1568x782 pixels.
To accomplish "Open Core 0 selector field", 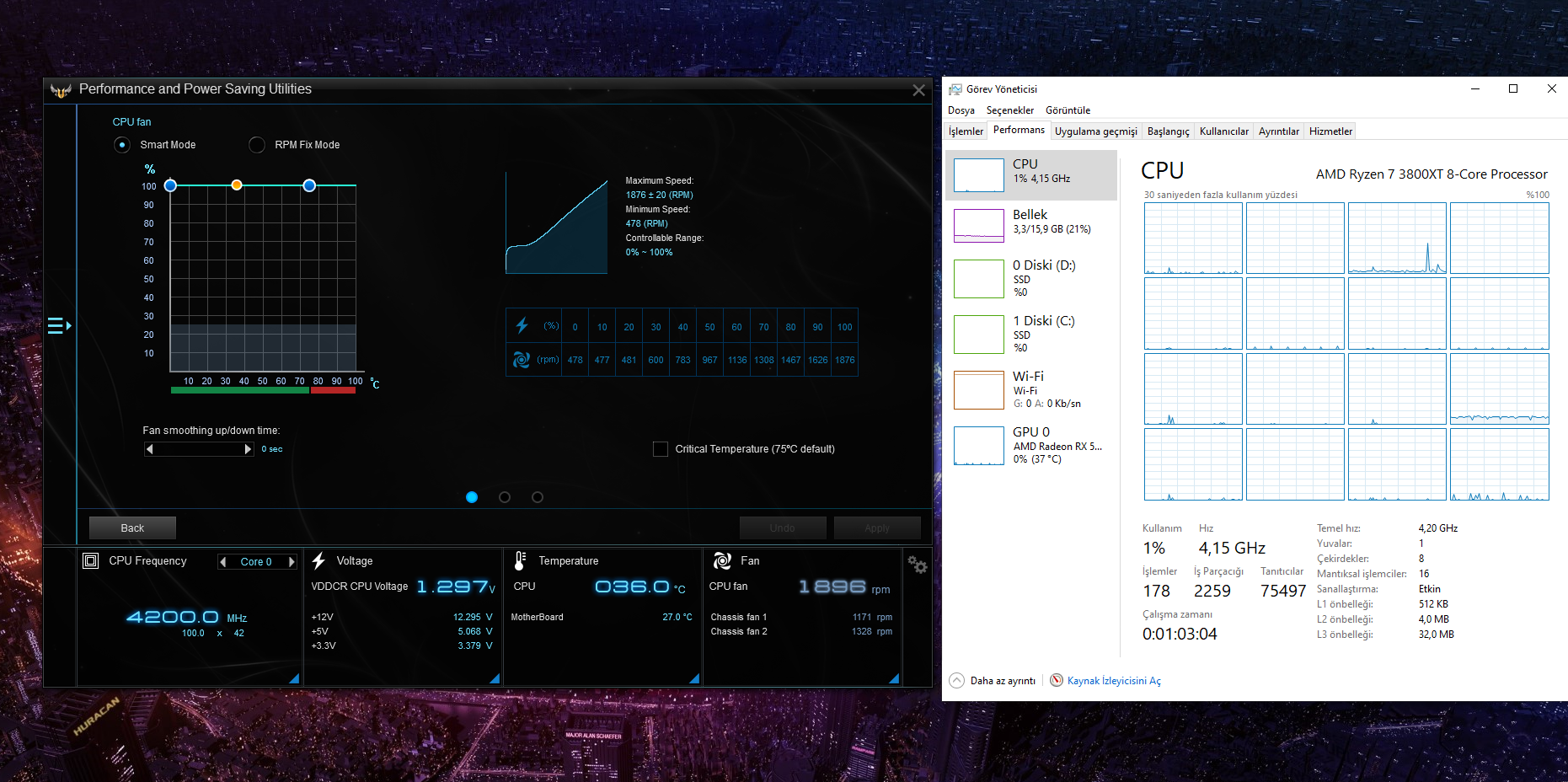I will [257, 562].
